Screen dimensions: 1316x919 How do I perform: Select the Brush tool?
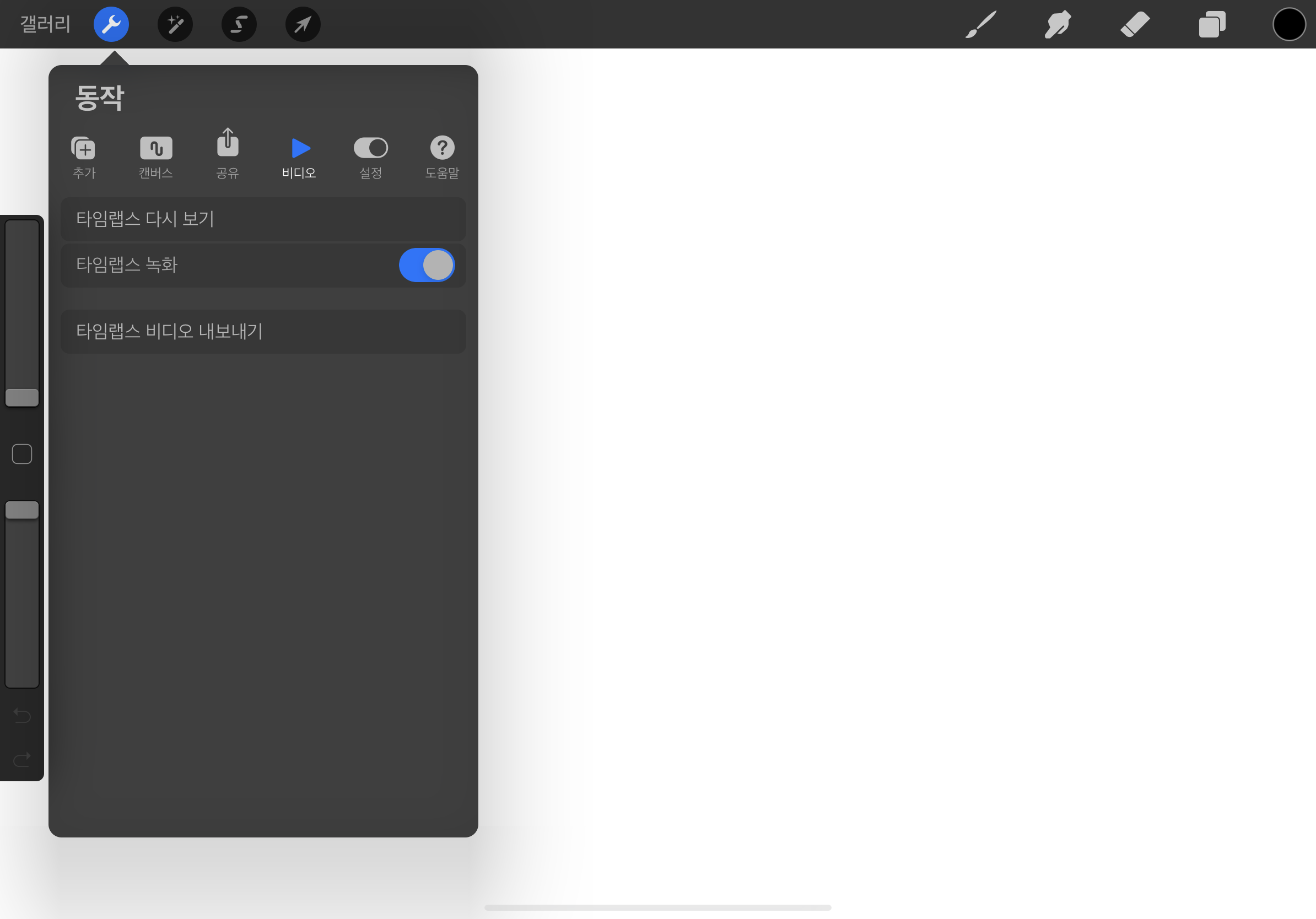tap(981, 25)
